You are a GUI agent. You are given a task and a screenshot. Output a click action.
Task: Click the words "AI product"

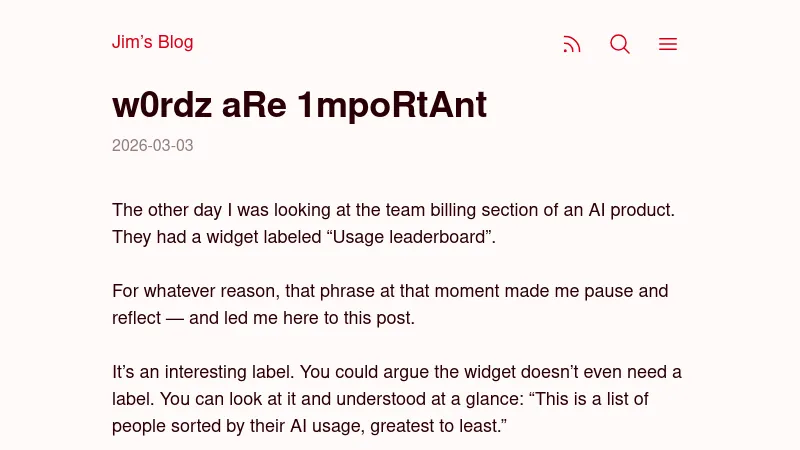click(x=622, y=210)
